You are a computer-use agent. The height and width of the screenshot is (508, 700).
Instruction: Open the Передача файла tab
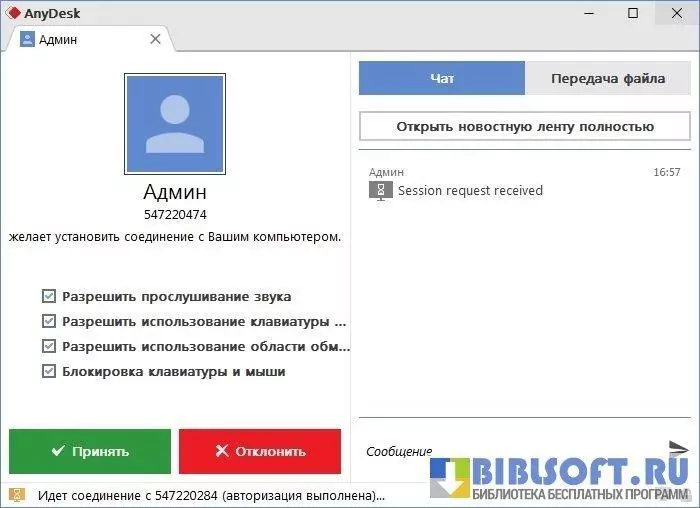607,79
